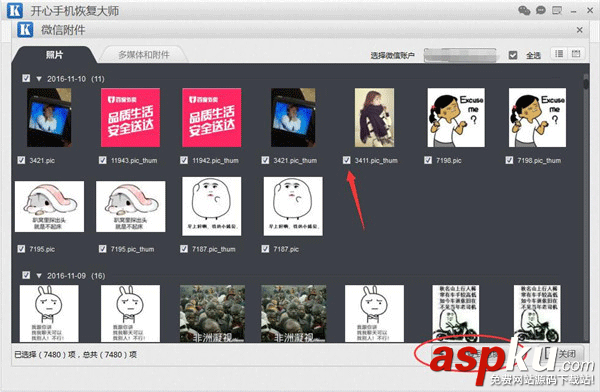Click the 3421.pic file name
600x392 pixels.
(x=42, y=160)
